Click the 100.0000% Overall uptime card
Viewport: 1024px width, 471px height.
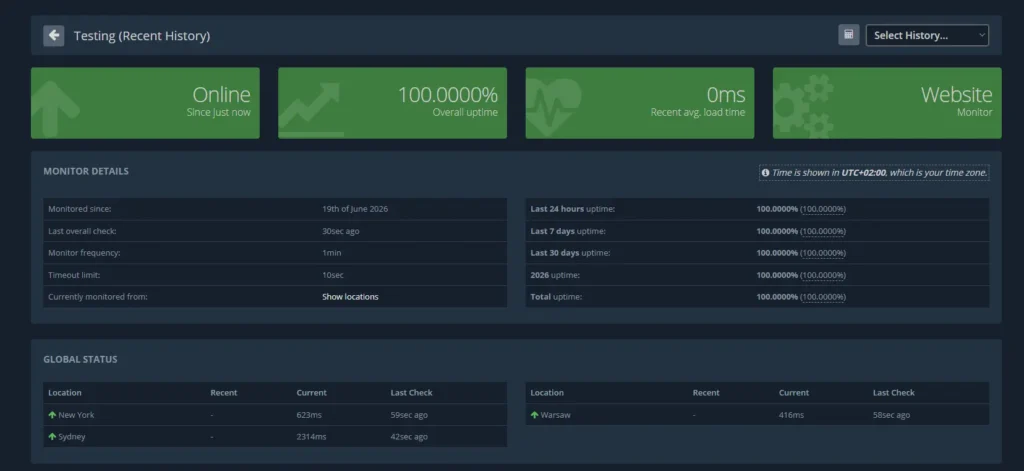click(x=392, y=103)
